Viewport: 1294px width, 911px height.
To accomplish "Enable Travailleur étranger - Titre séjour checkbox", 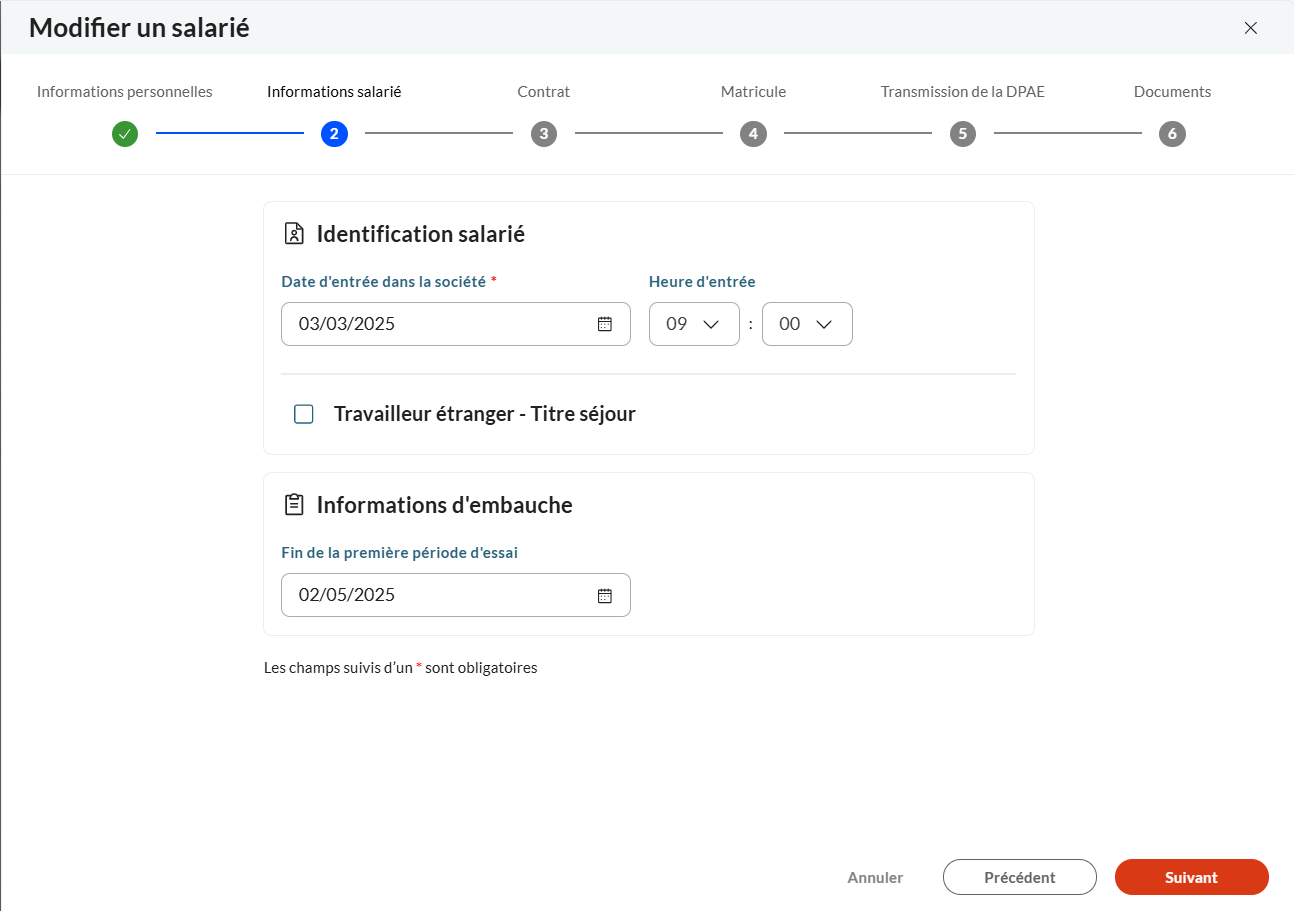I will click(304, 414).
